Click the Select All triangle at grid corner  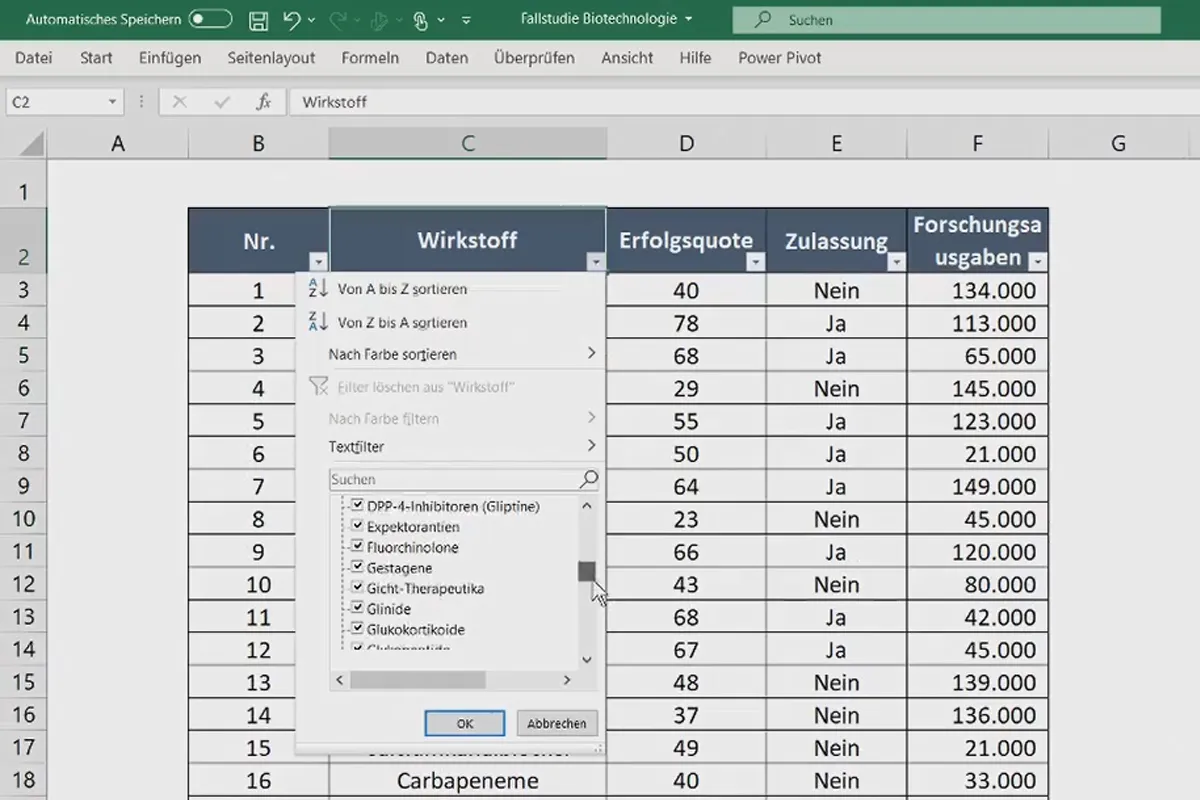31,144
